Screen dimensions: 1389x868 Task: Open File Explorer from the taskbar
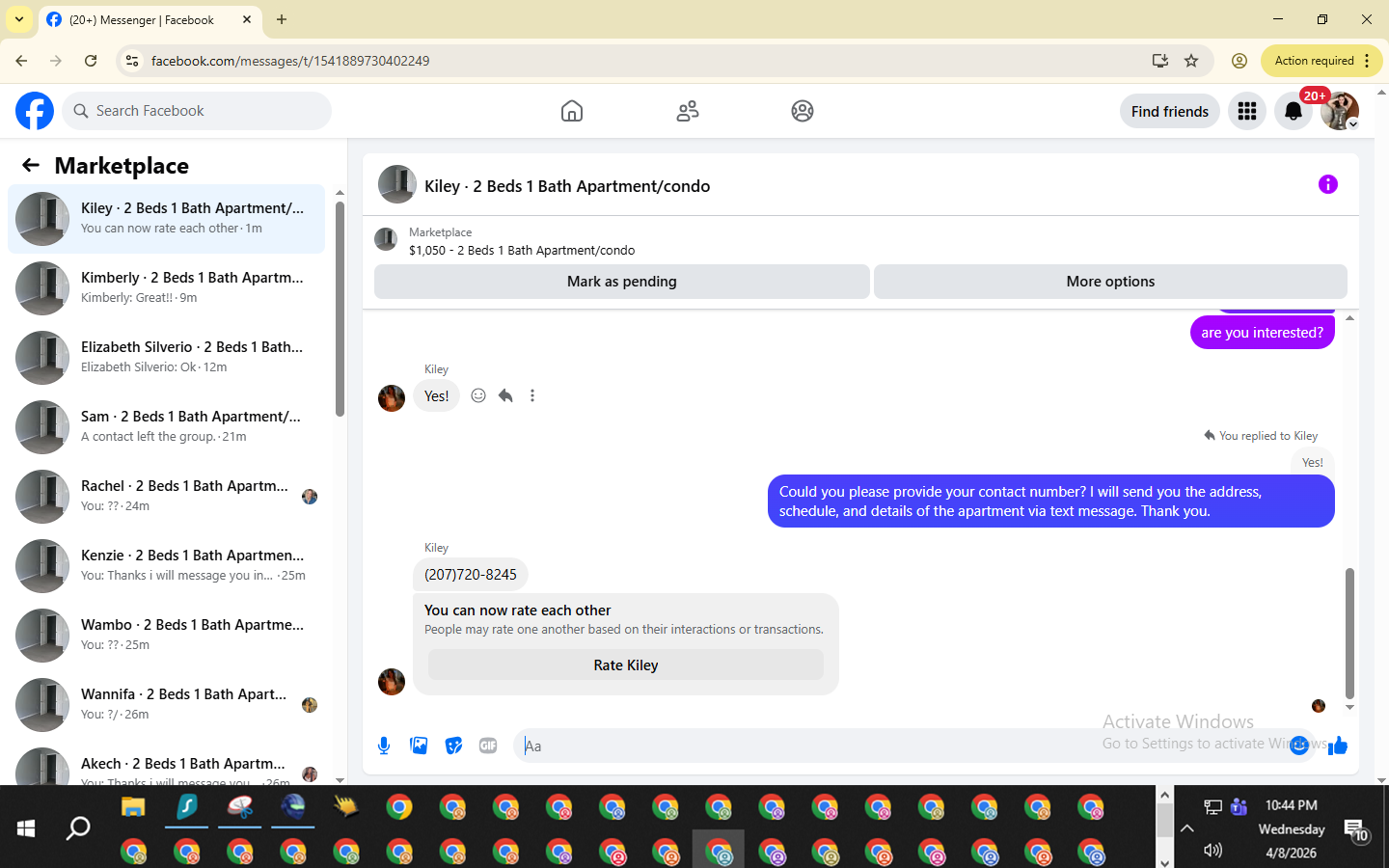[x=133, y=806]
